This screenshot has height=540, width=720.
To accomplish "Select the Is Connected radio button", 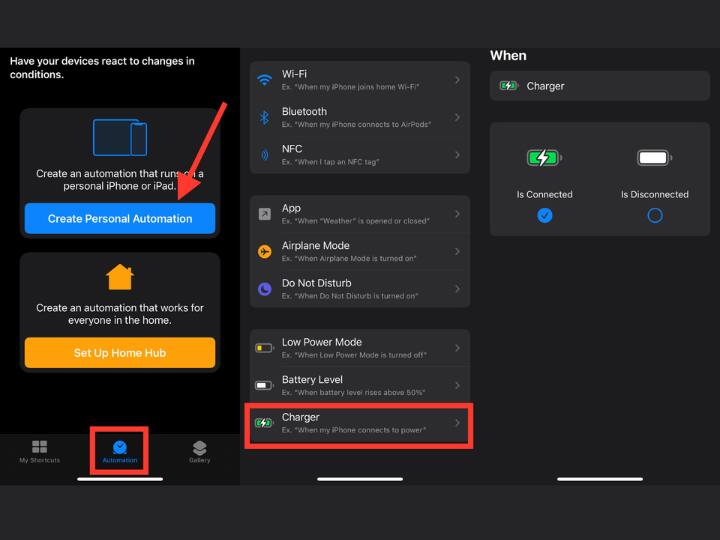I will 544,215.
